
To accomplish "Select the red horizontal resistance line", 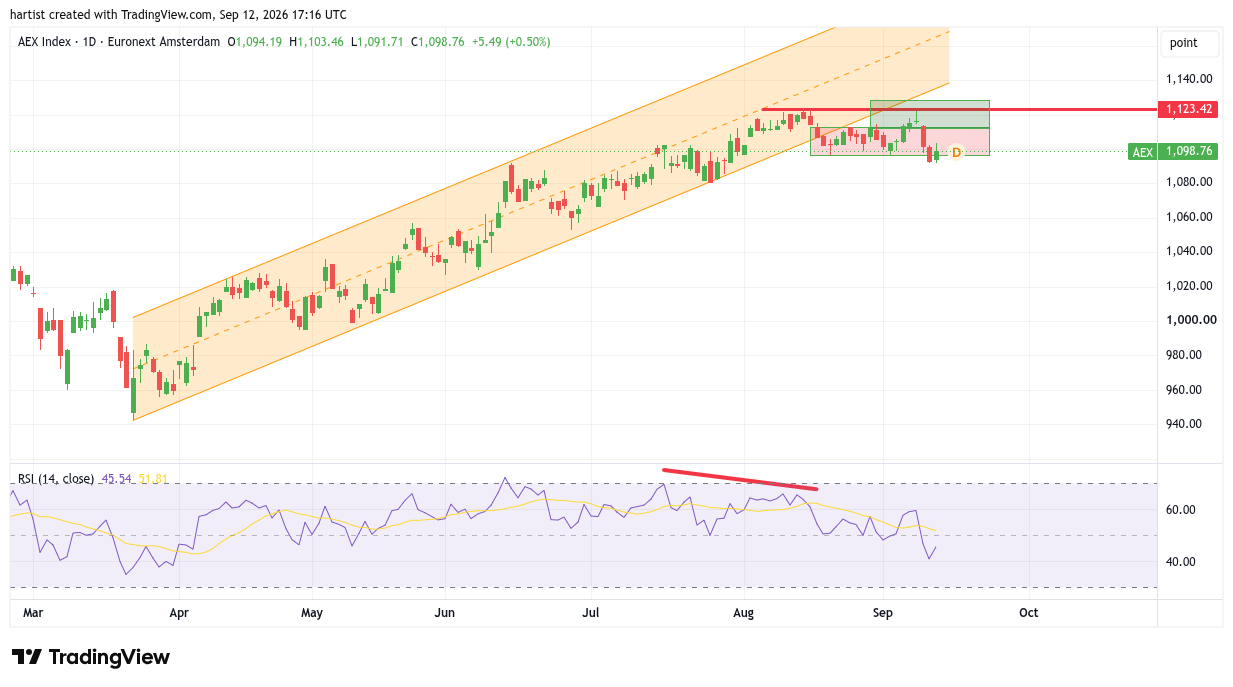I will pos(958,109).
